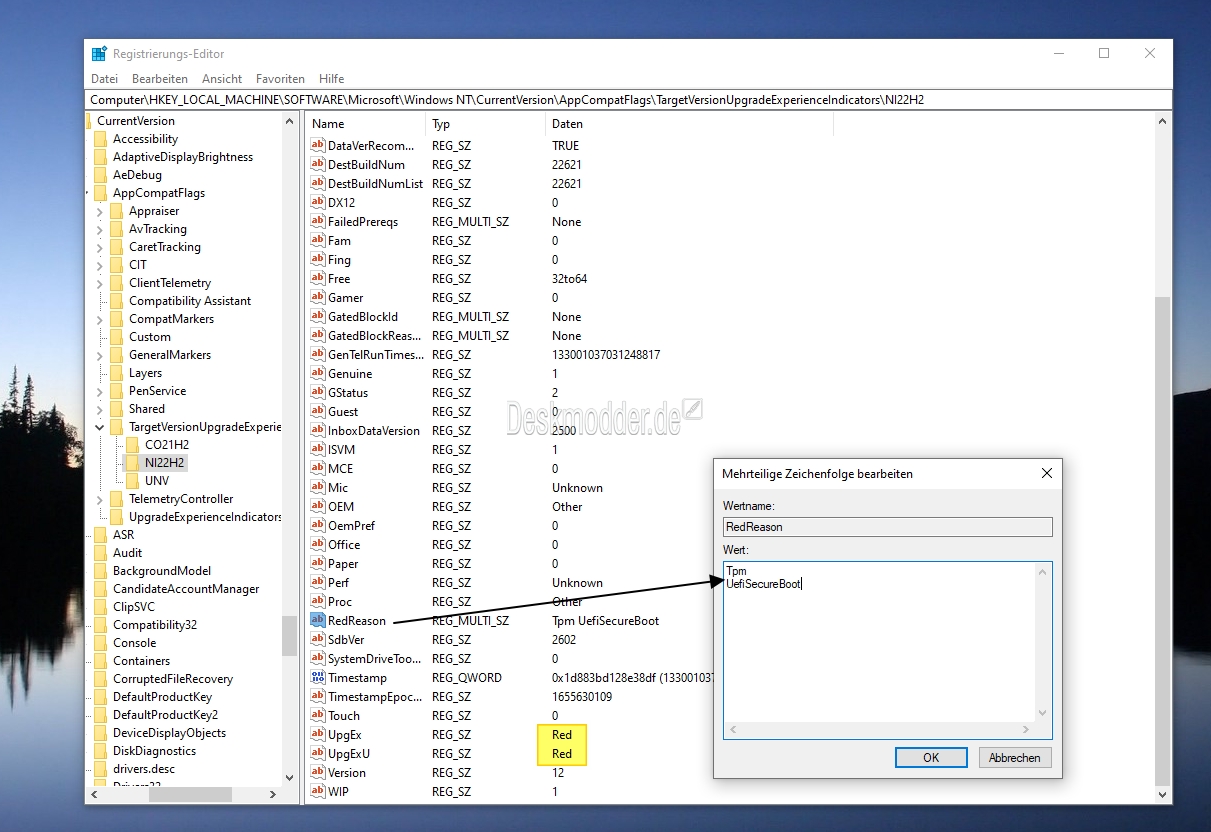
Task: Click the Registrierungs-Editor title bar icon
Action: pos(99,54)
